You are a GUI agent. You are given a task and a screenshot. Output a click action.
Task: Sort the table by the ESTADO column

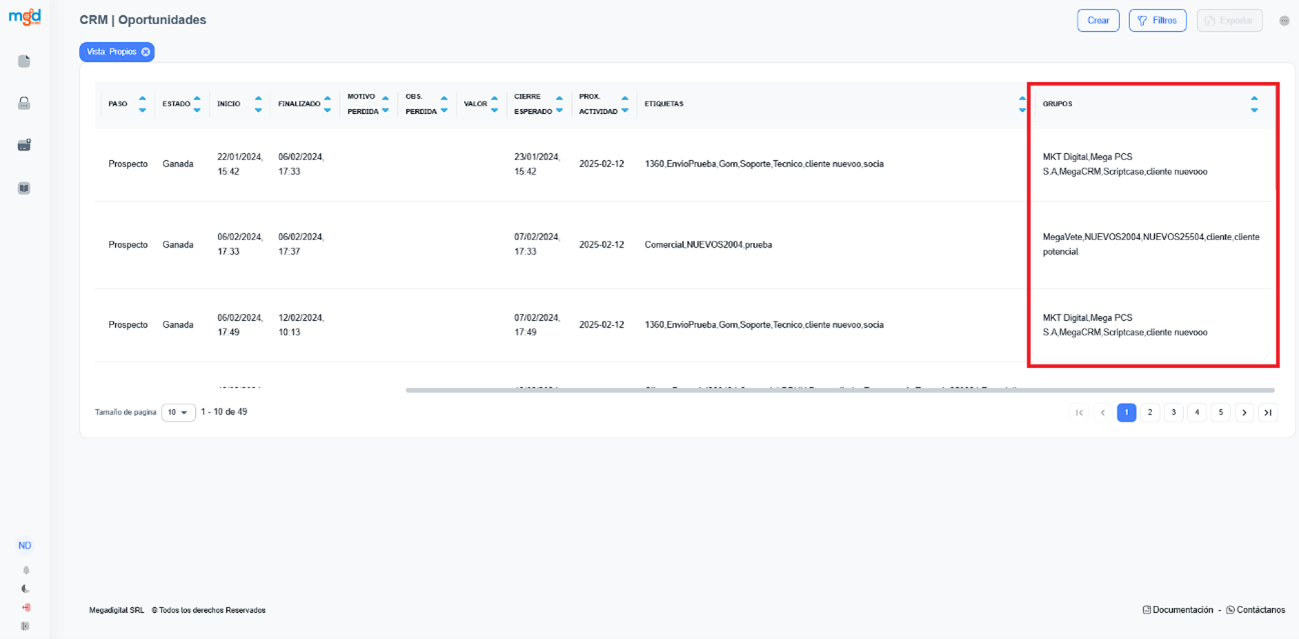(196, 104)
